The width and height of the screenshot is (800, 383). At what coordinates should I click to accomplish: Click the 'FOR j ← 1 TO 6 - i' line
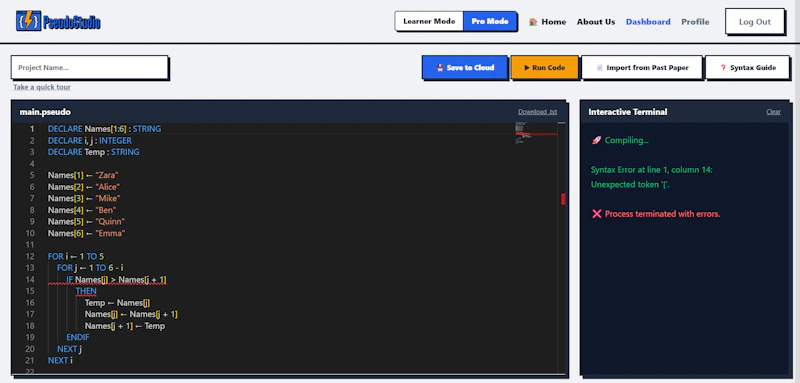pyautogui.click(x=90, y=268)
